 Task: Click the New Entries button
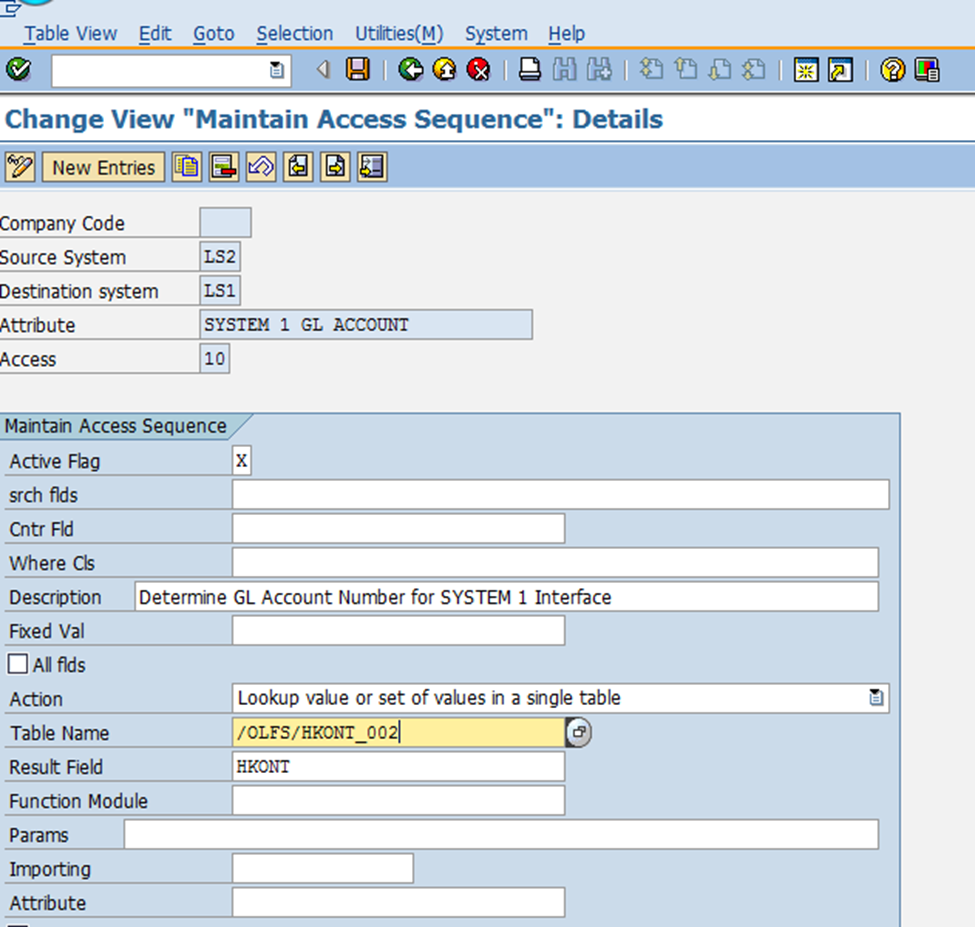(103, 167)
